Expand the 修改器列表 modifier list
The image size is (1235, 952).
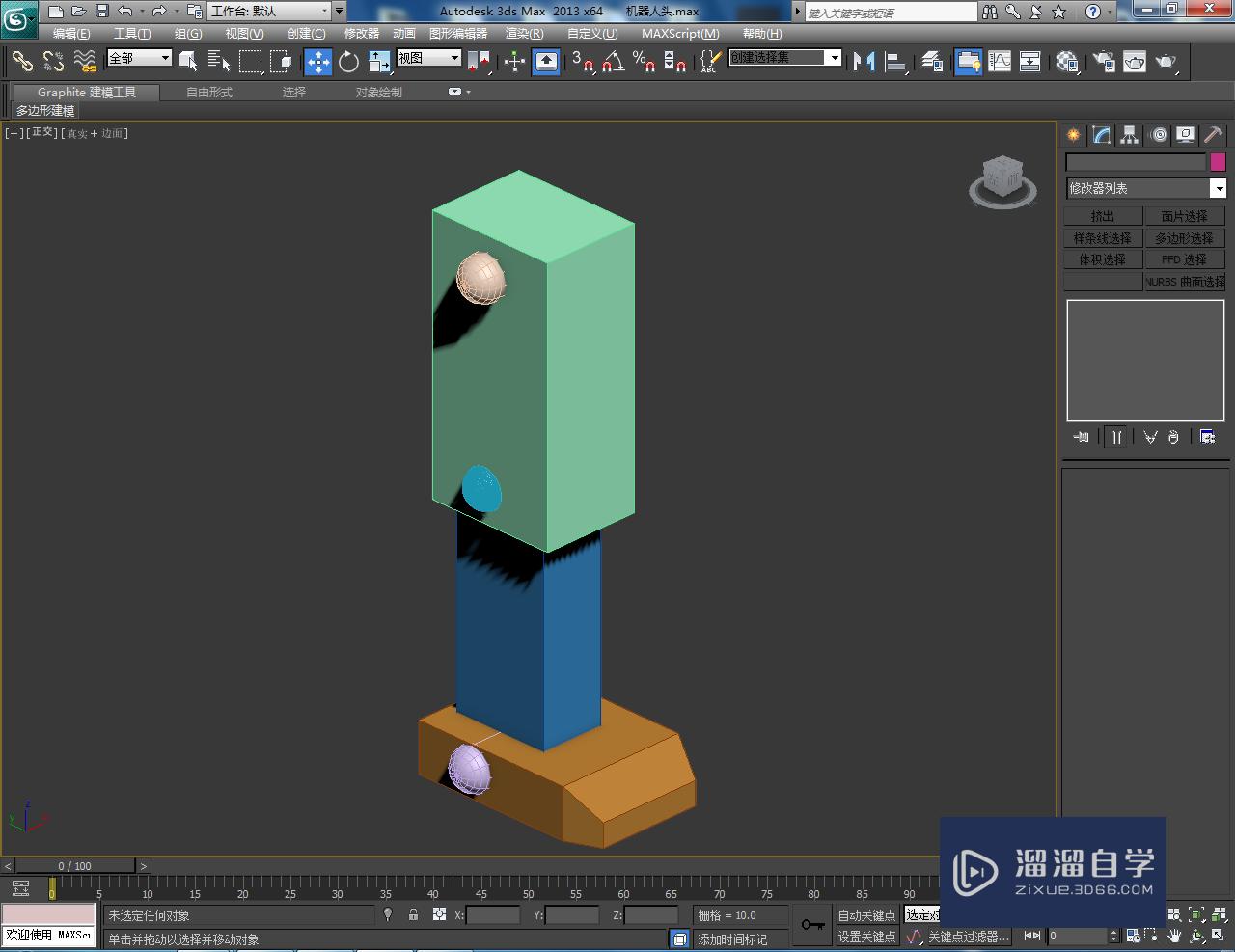click(x=1145, y=188)
